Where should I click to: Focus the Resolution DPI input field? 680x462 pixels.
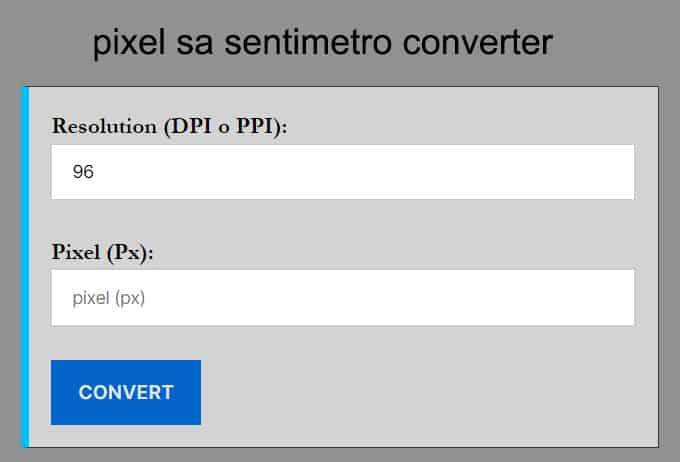click(x=342, y=172)
